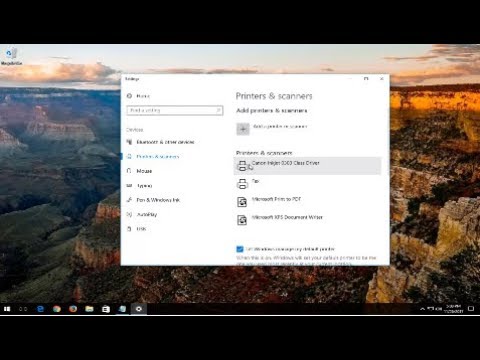The image size is (480, 360).
Task: Open USB settings
Action: pos(141,229)
